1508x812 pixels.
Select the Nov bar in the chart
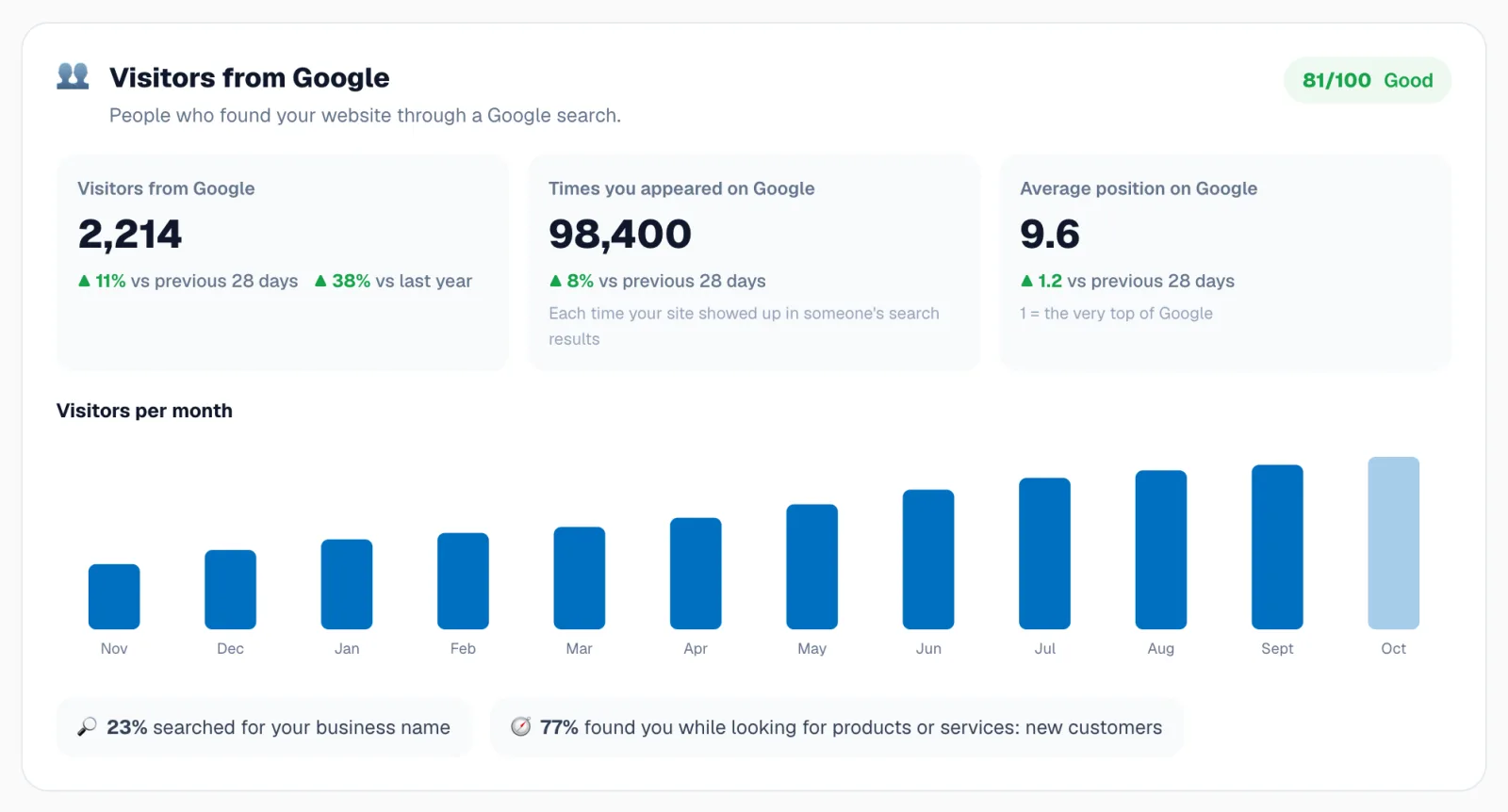coord(114,596)
